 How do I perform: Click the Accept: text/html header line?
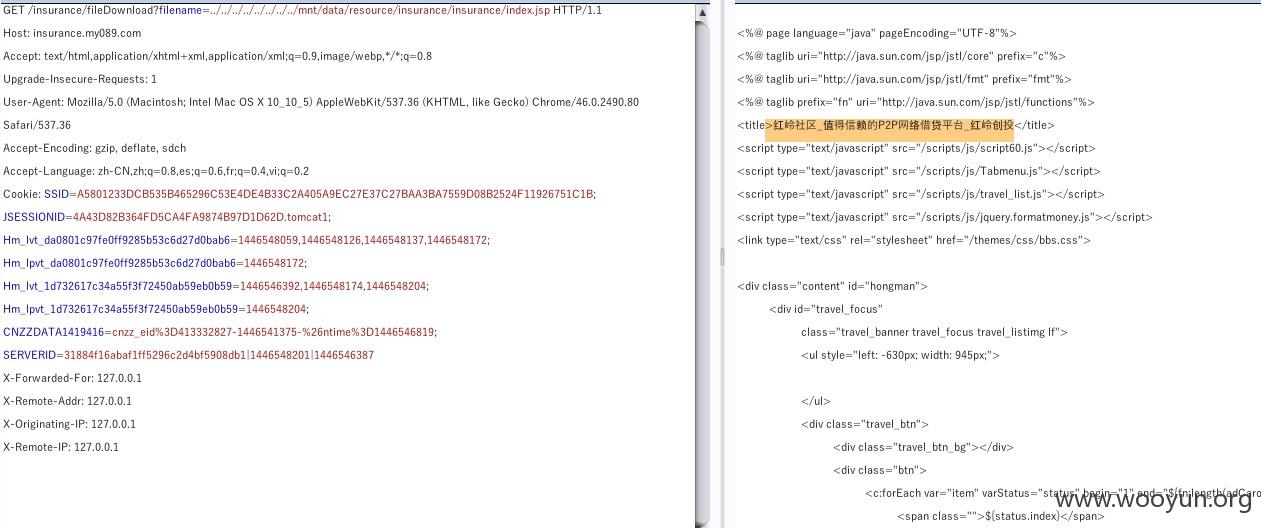pyautogui.click(x=217, y=56)
